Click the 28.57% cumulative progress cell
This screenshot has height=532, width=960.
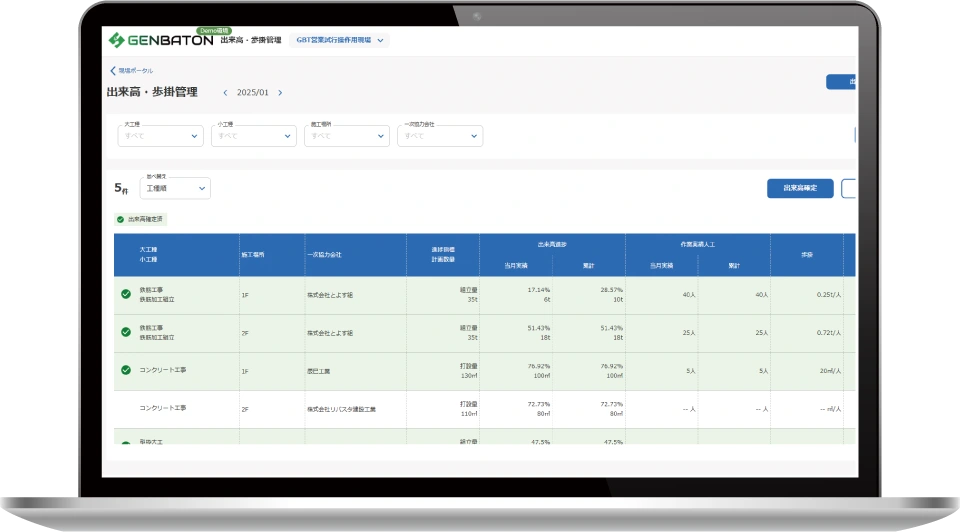(612, 290)
